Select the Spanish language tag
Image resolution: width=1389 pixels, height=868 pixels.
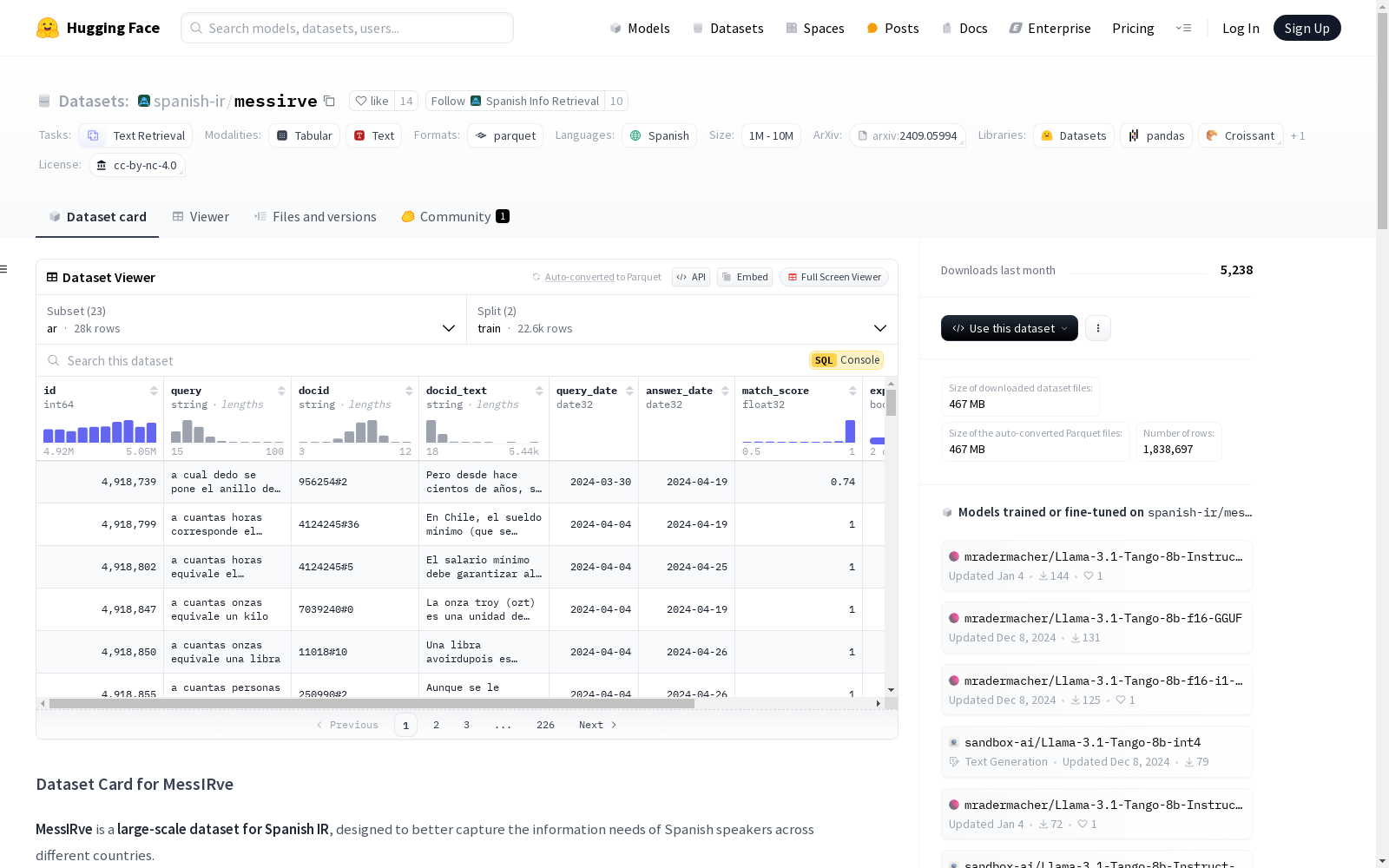659,135
